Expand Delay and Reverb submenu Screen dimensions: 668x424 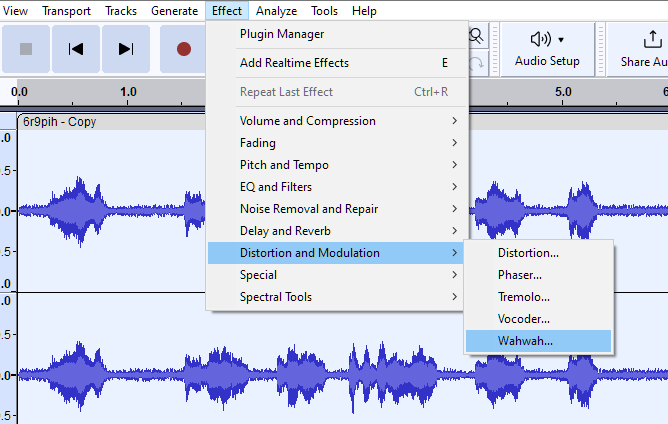336,231
